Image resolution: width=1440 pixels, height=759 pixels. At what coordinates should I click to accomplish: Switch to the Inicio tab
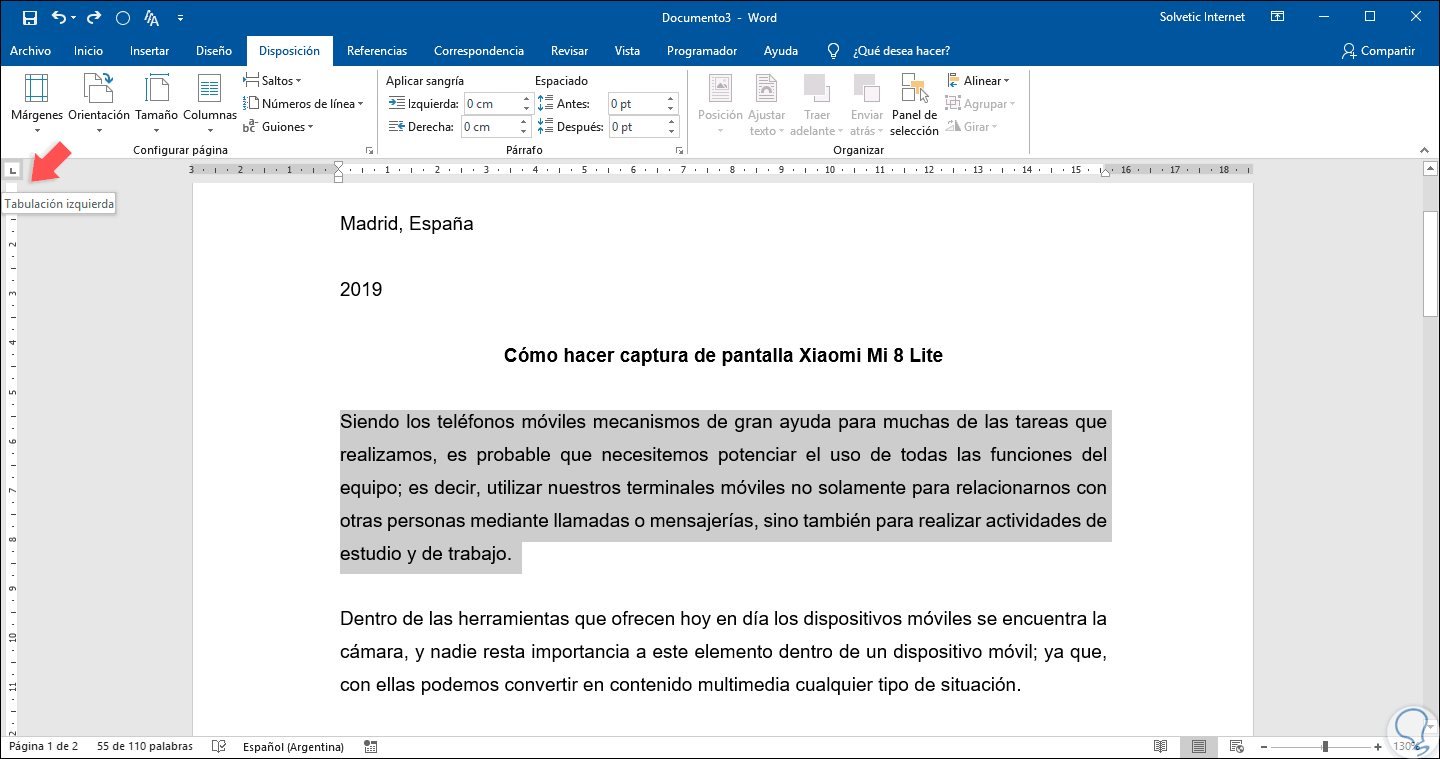88,51
